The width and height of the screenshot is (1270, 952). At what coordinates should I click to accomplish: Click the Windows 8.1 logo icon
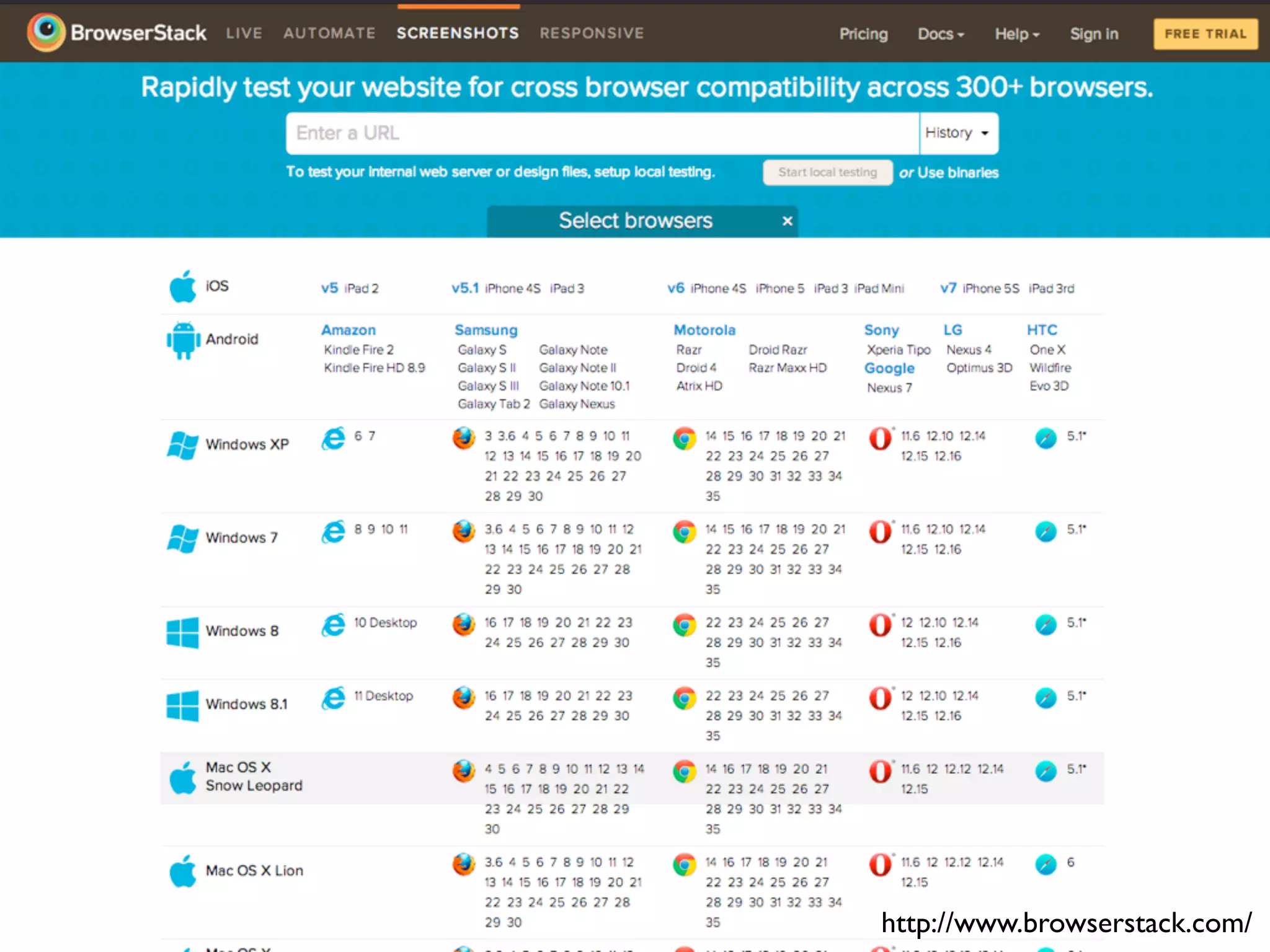(182, 706)
